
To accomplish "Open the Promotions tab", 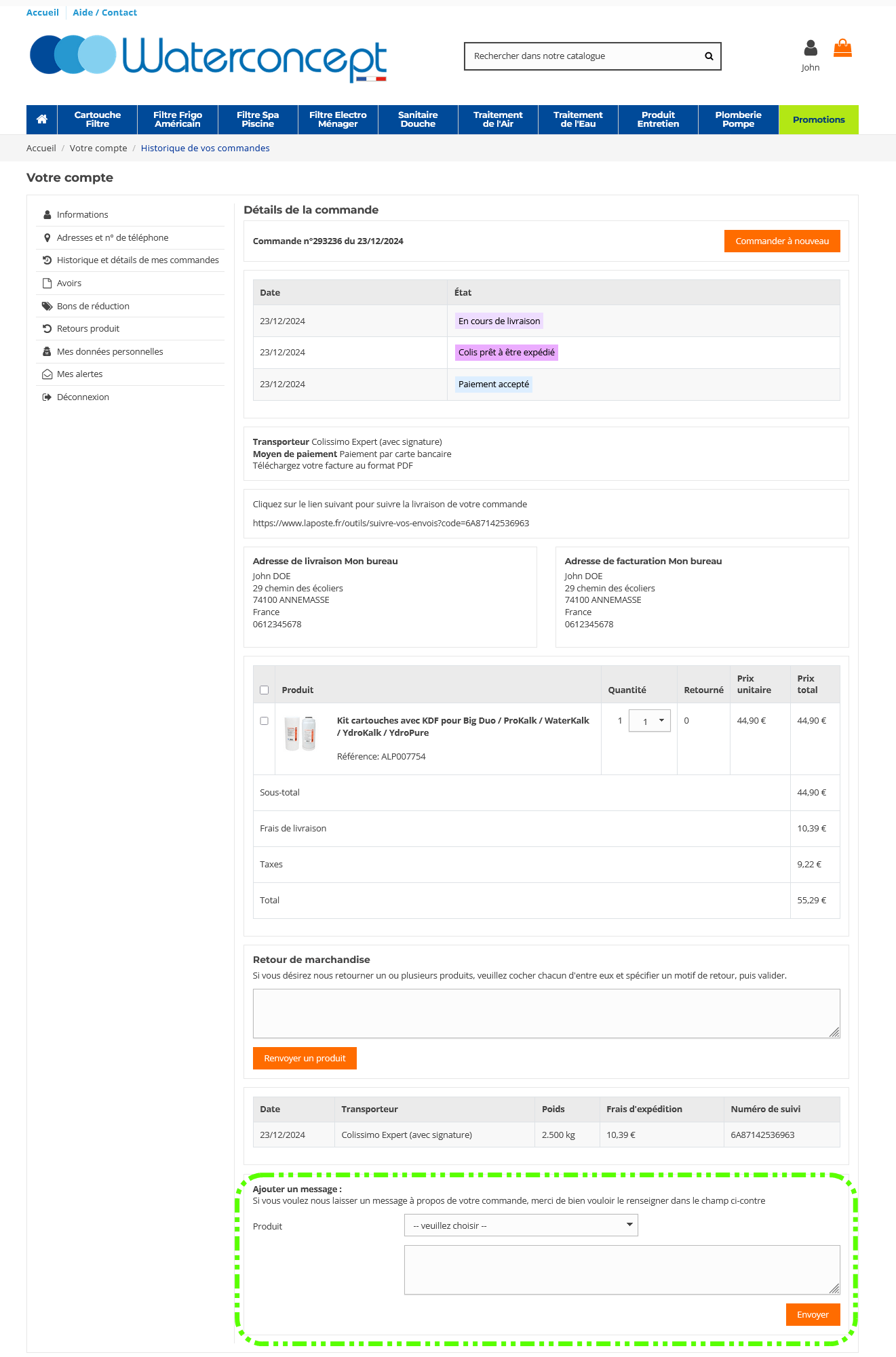I will pos(819,120).
